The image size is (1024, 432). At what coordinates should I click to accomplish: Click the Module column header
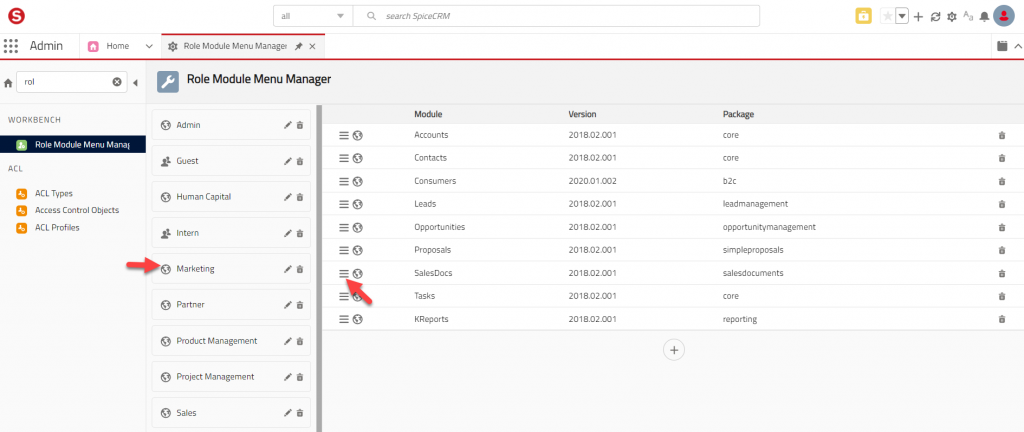(x=428, y=114)
